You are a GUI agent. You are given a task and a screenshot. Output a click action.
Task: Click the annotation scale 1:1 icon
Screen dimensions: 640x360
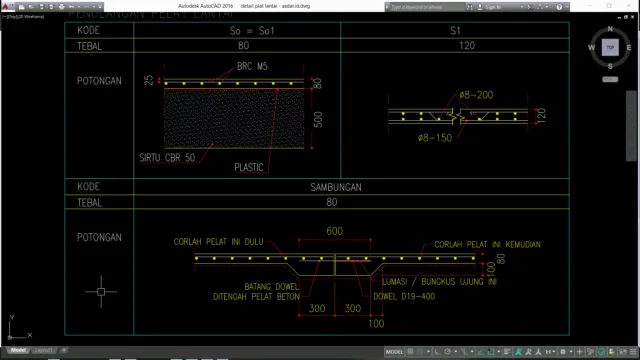tap(548, 352)
